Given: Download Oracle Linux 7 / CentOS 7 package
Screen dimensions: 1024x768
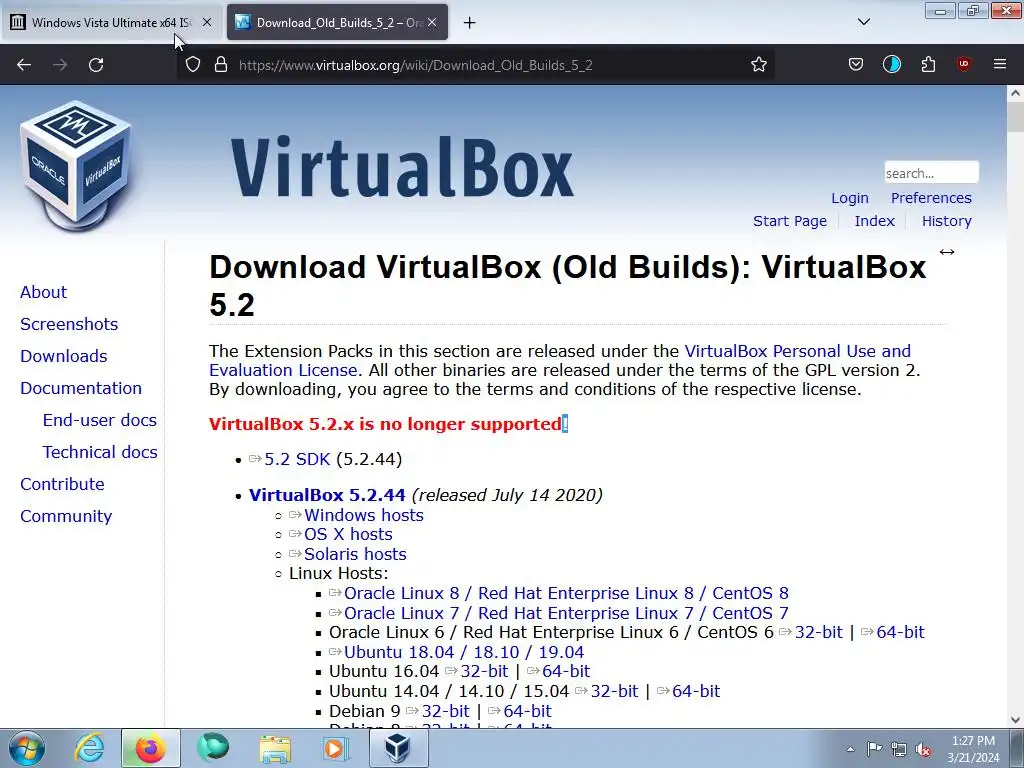Looking at the screenshot, I should [x=566, y=613].
